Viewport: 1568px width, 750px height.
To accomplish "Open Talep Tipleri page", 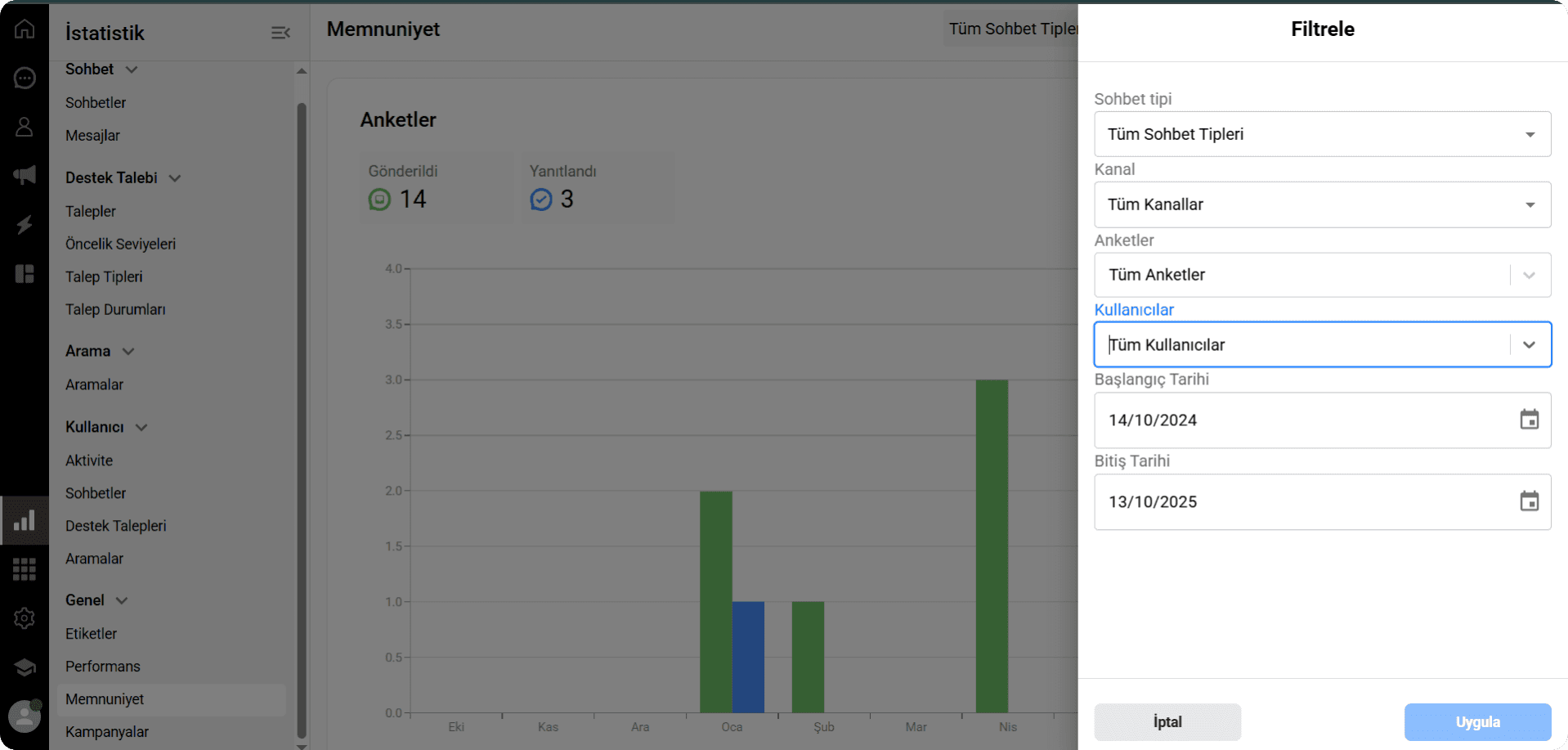I will point(104,277).
